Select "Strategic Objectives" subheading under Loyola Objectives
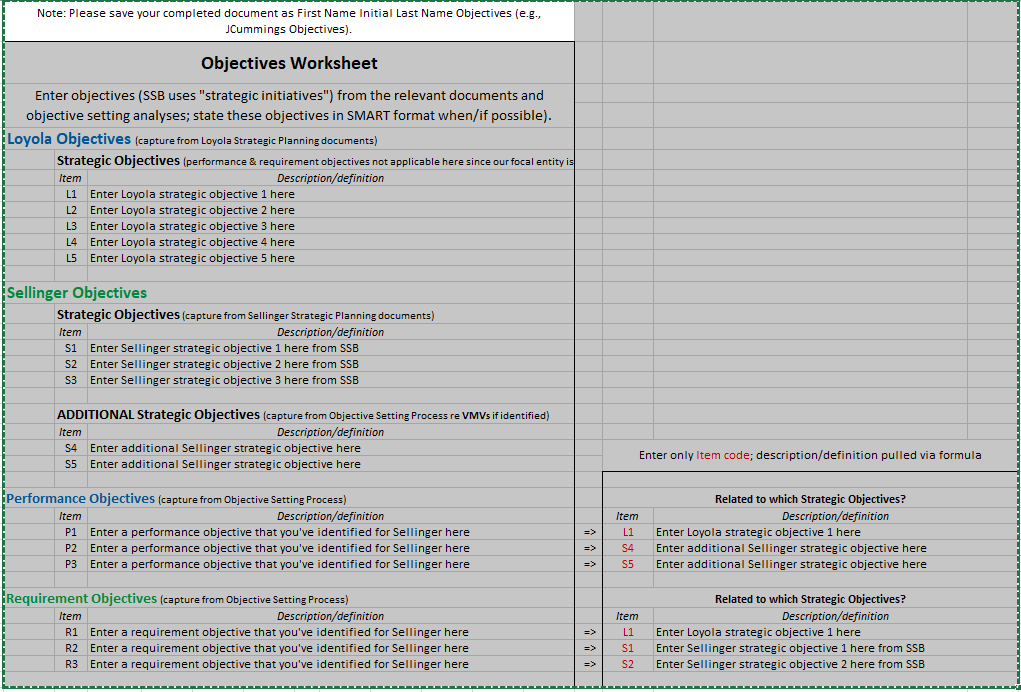This screenshot has height=692, width=1021. [118, 160]
